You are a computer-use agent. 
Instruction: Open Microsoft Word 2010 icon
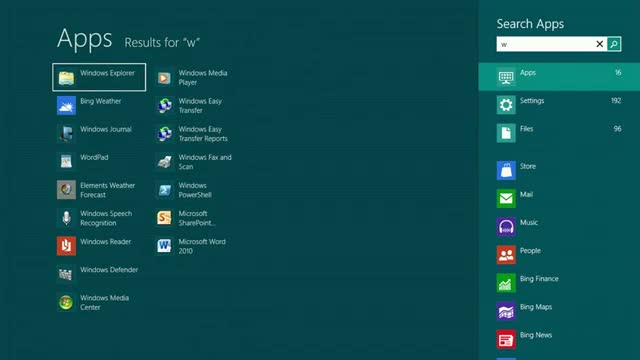(x=164, y=246)
